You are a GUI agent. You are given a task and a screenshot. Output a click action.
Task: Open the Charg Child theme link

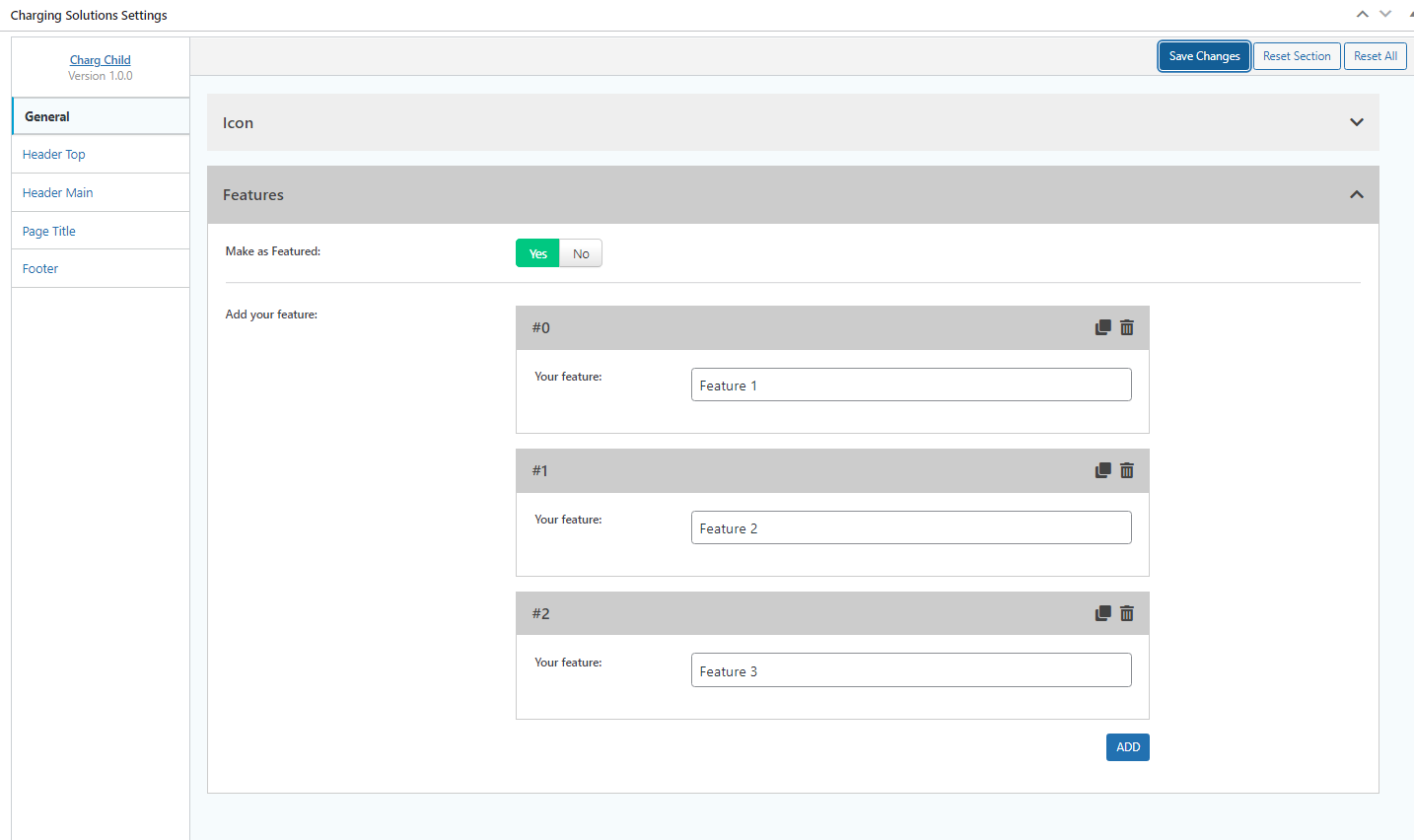point(100,60)
